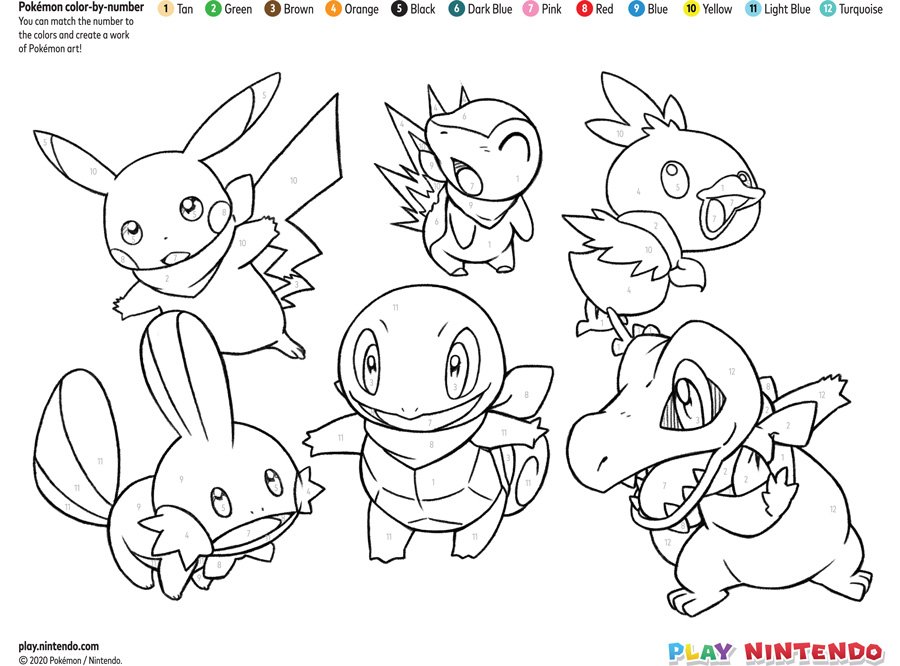This screenshot has width=900, height=666.
Task: Choose the Orange number 4 color circle
Action: (333, 9)
